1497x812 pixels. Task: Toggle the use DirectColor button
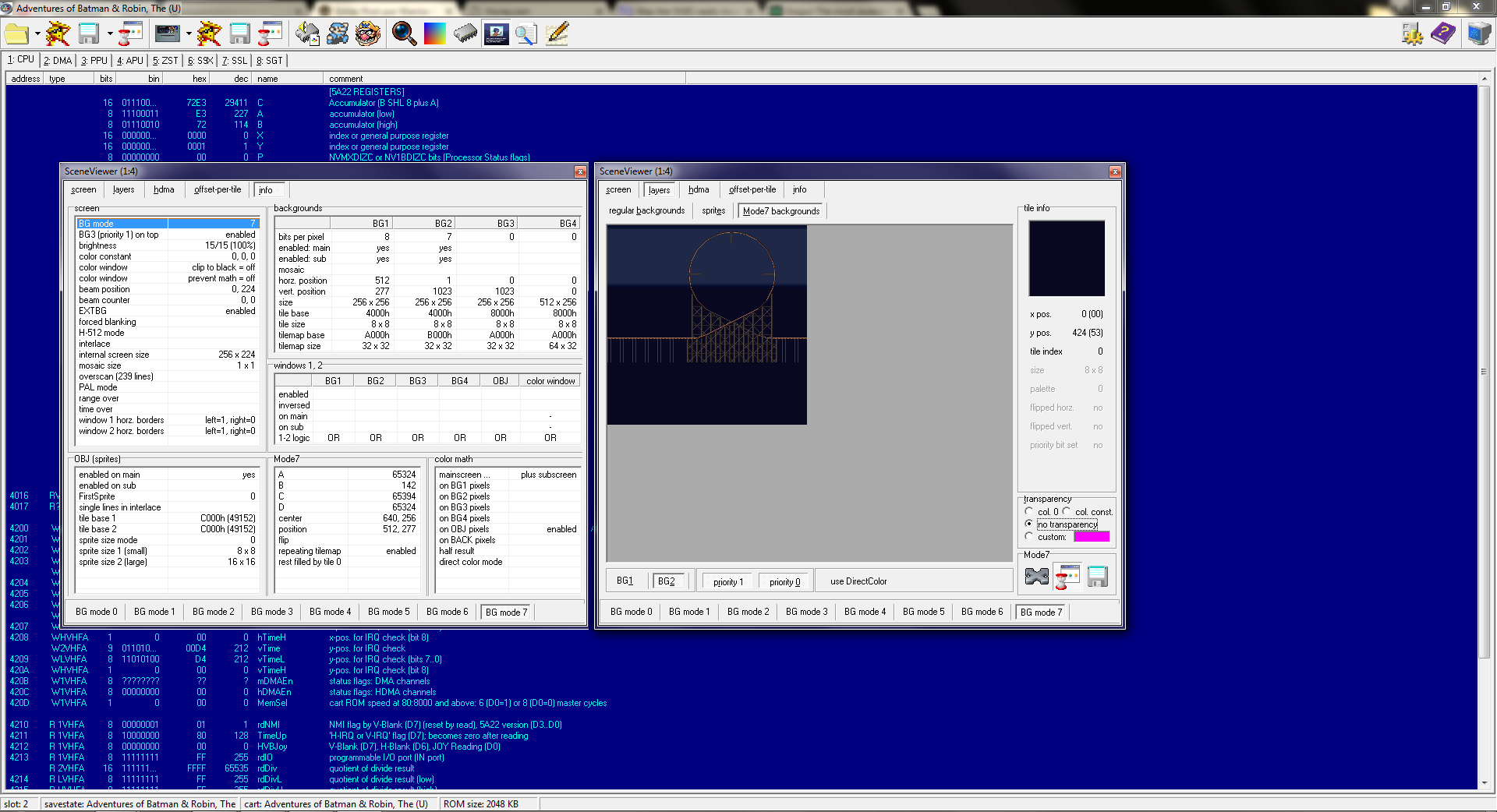858,581
